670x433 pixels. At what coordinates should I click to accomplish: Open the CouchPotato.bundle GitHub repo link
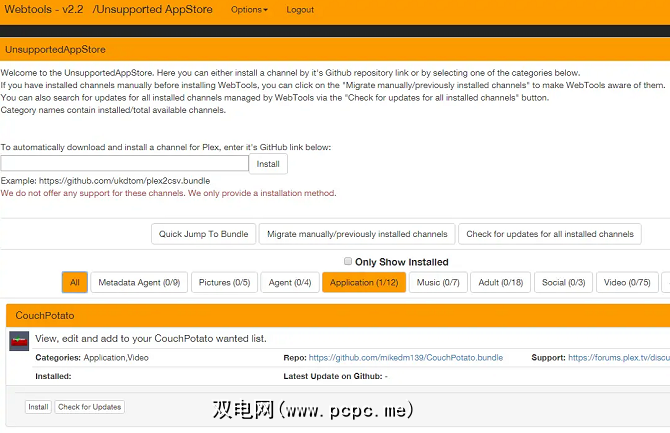pyautogui.click(x=406, y=358)
